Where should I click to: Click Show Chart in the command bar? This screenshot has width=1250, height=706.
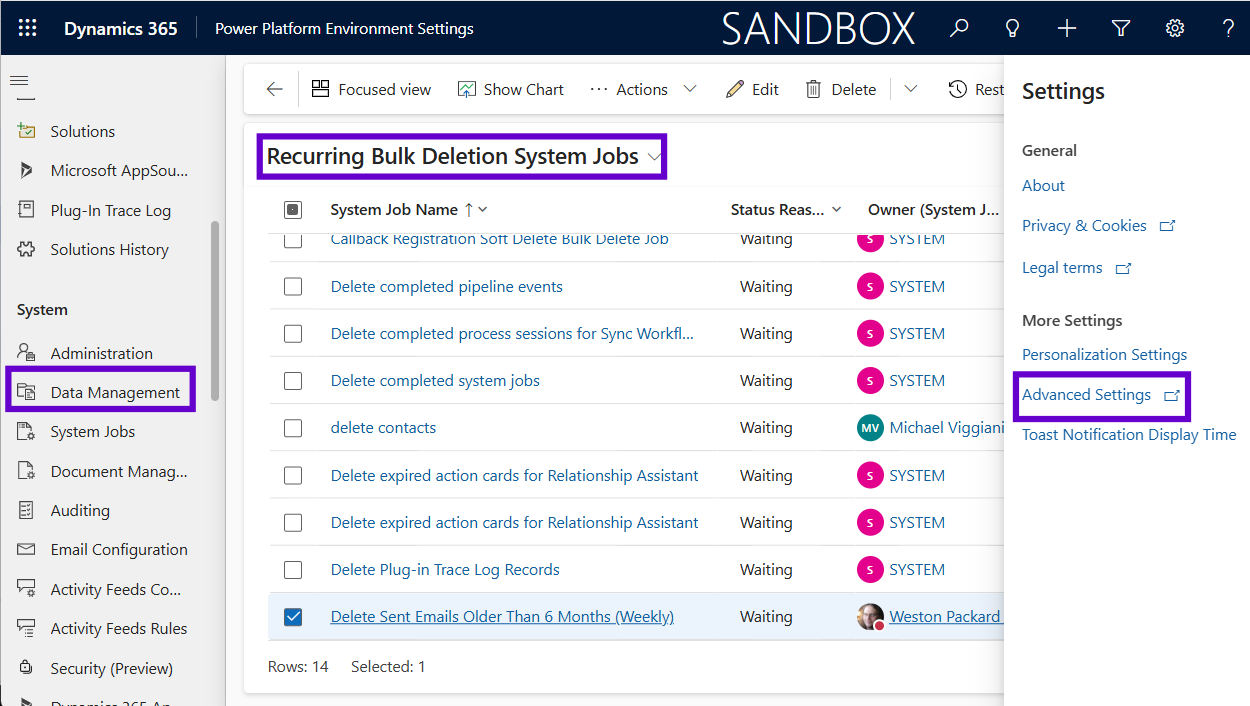tap(511, 89)
